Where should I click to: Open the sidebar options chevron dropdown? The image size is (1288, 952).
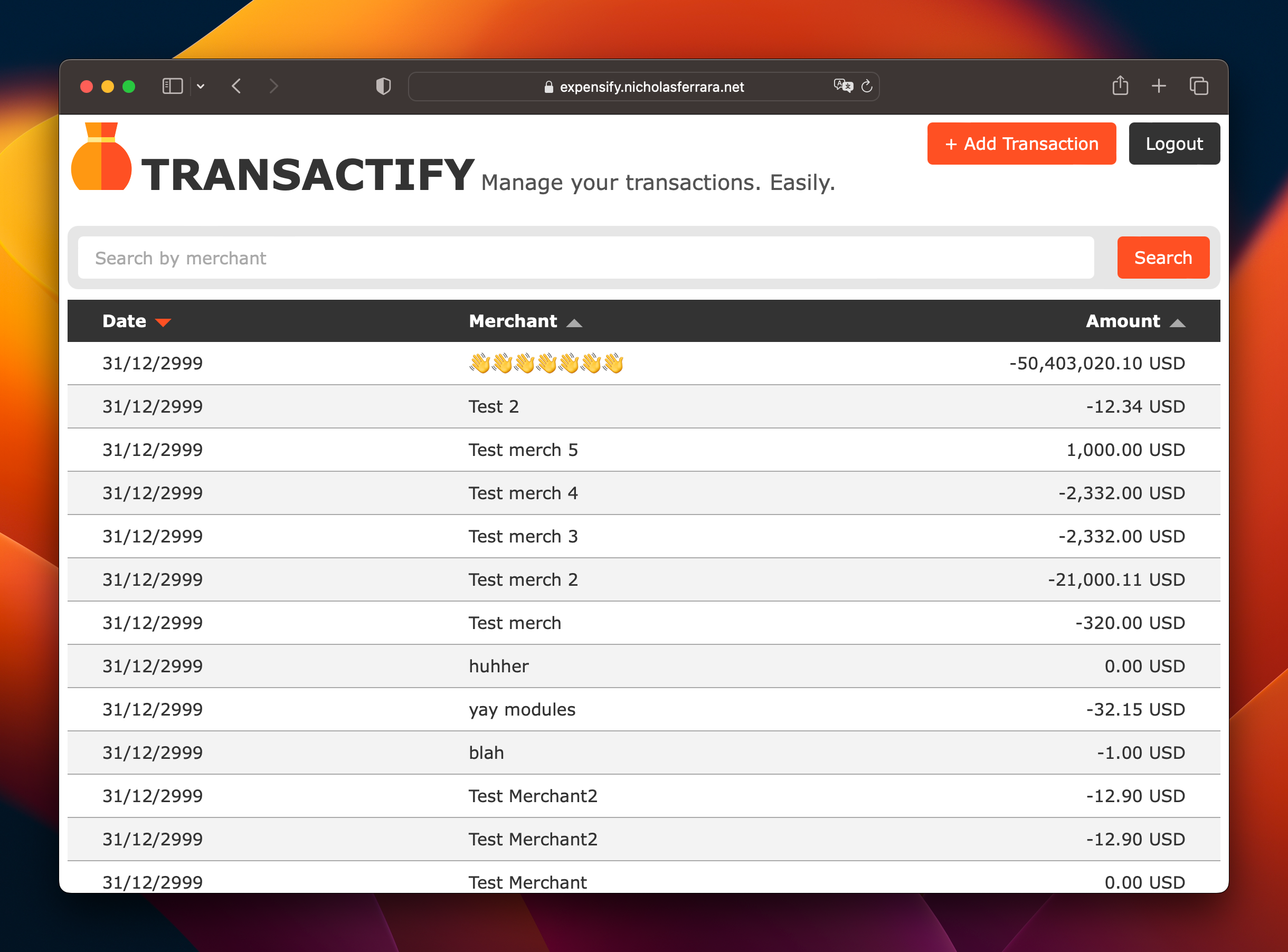click(201, 87)
